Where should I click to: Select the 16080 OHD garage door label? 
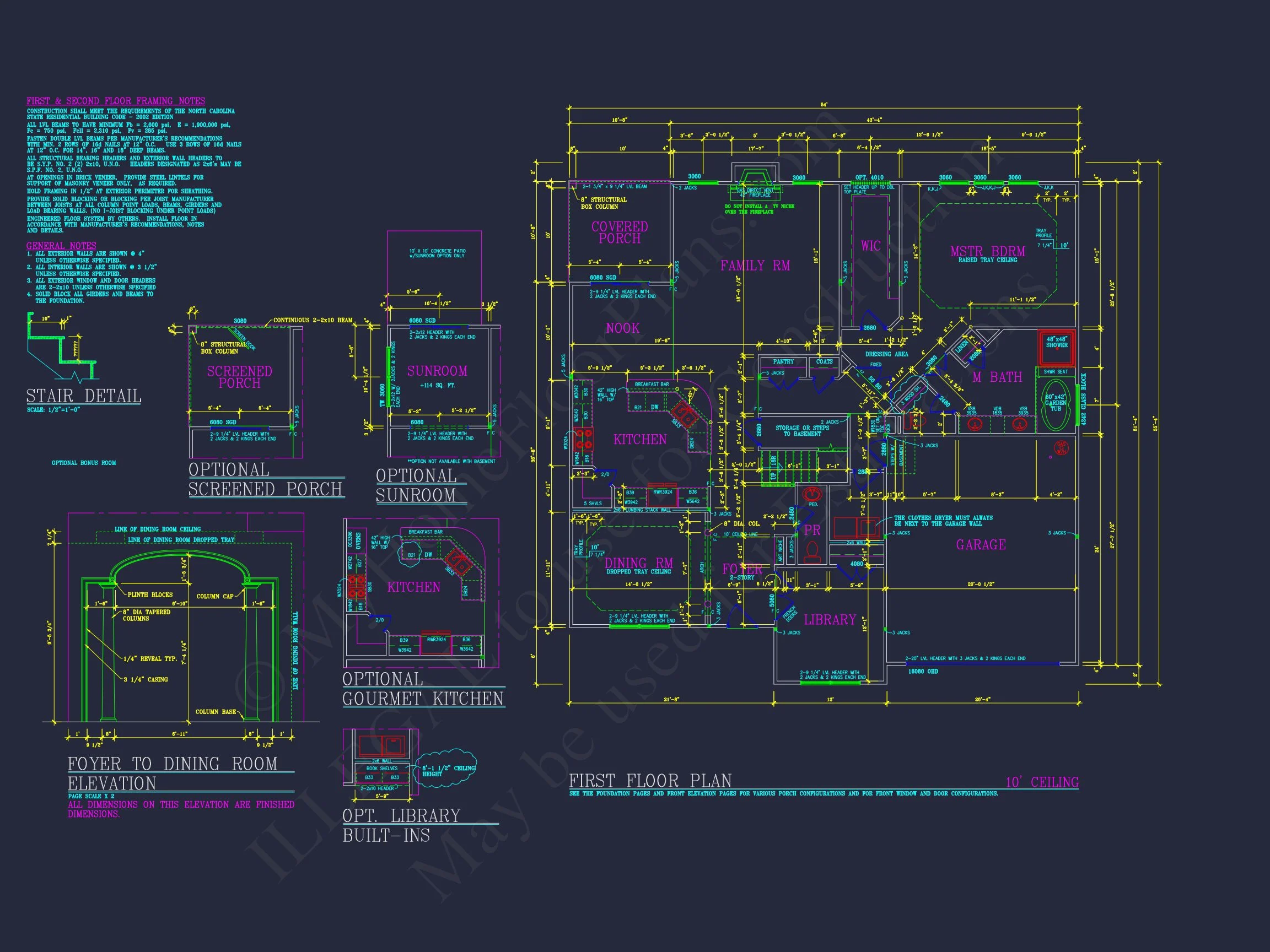pos(923,672)
